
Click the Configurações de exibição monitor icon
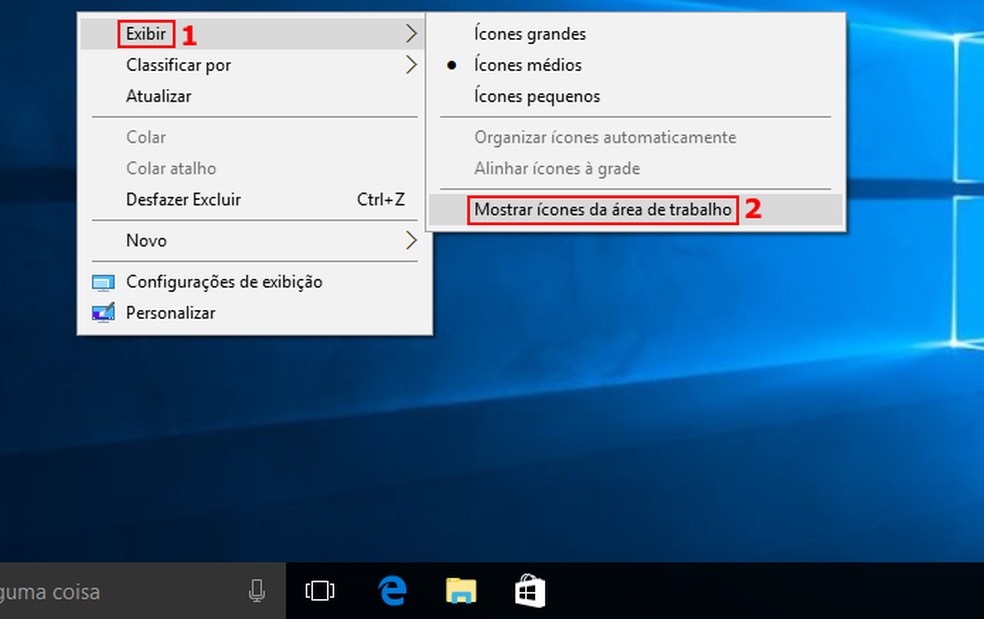104,283
